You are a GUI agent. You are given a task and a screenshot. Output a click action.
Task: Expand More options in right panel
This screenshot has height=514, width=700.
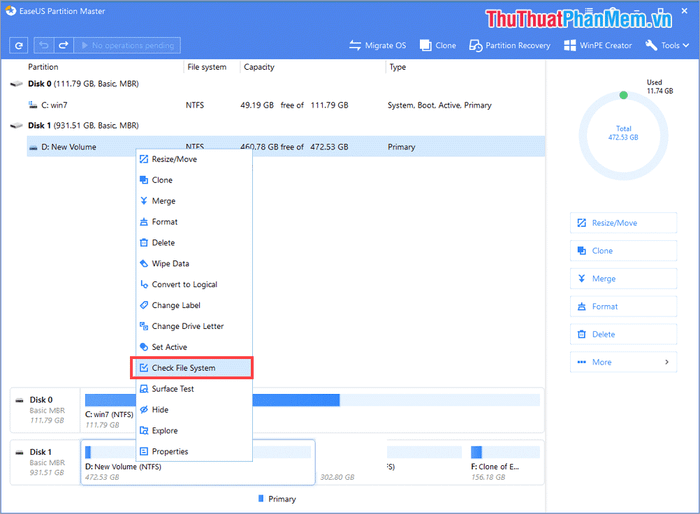[623, 362]
